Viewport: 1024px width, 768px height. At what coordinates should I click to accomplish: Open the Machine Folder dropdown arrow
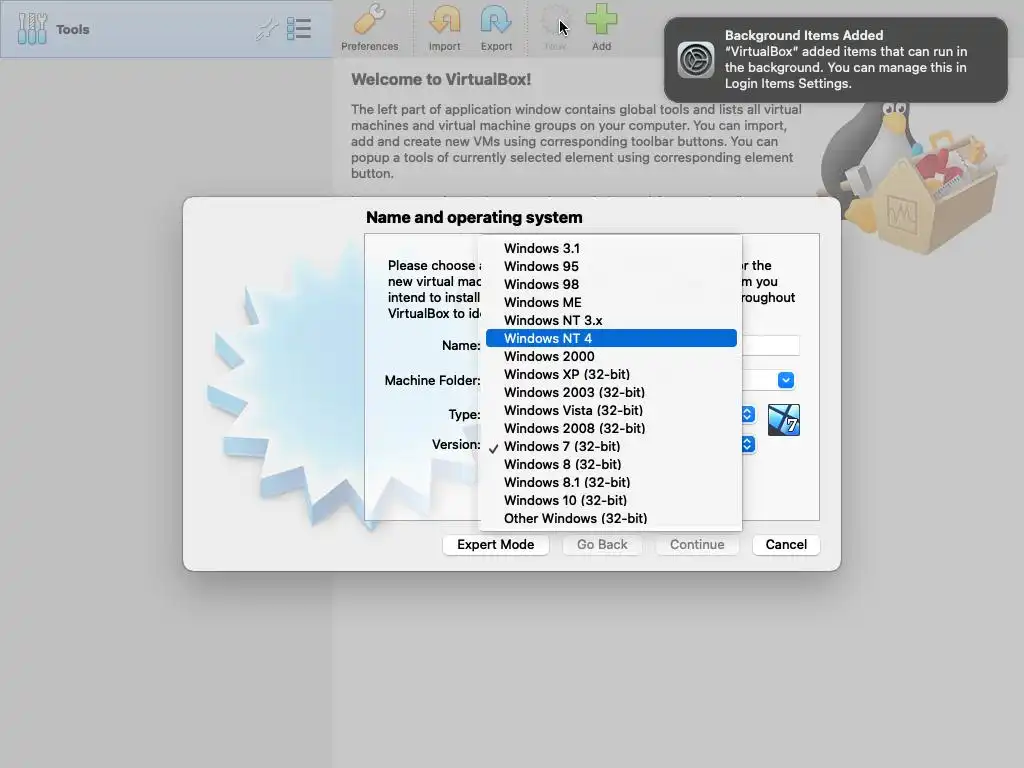click(x=786, y=380)
